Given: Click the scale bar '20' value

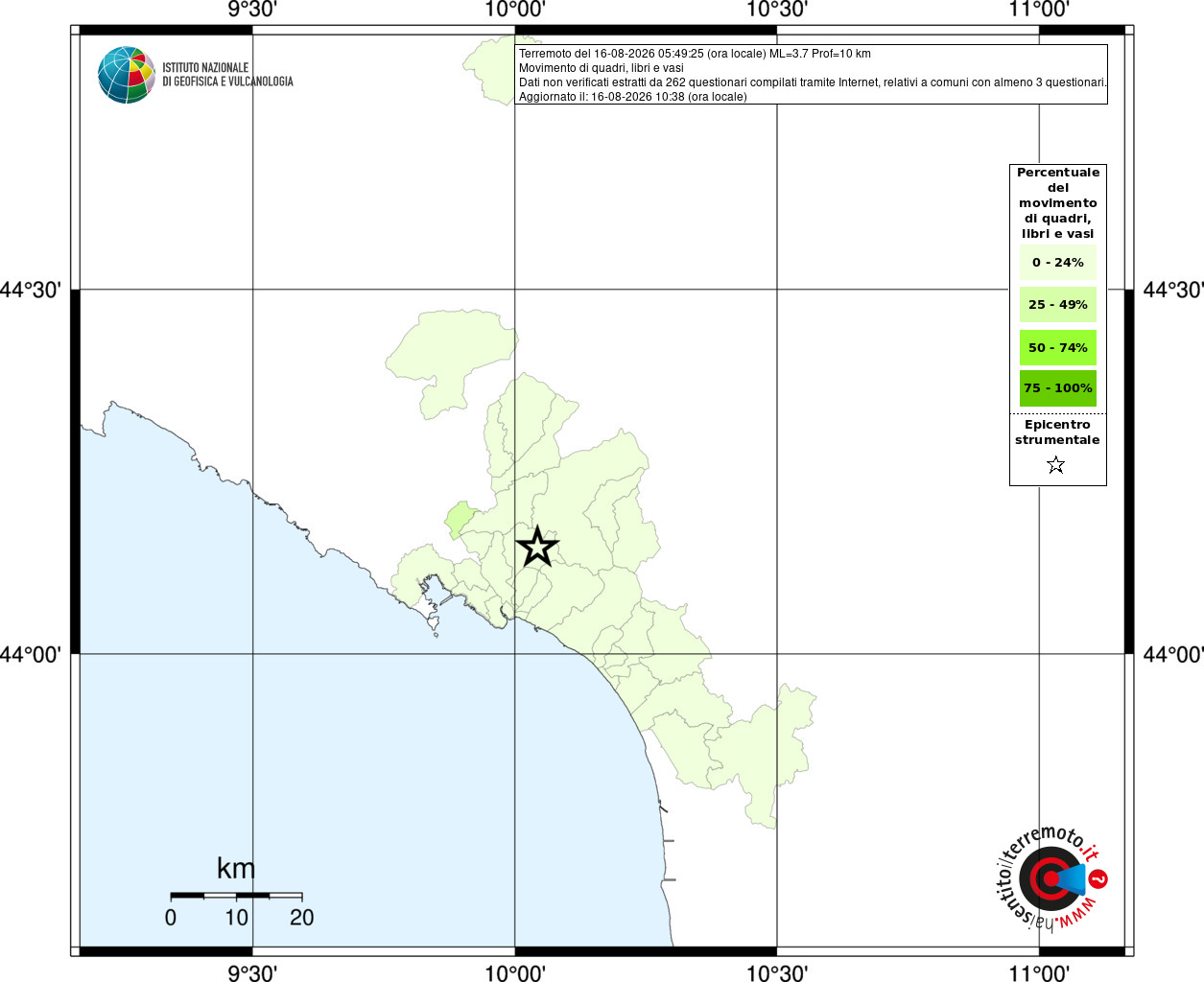Looking at the screenshot, I should [x=302, y=918].
